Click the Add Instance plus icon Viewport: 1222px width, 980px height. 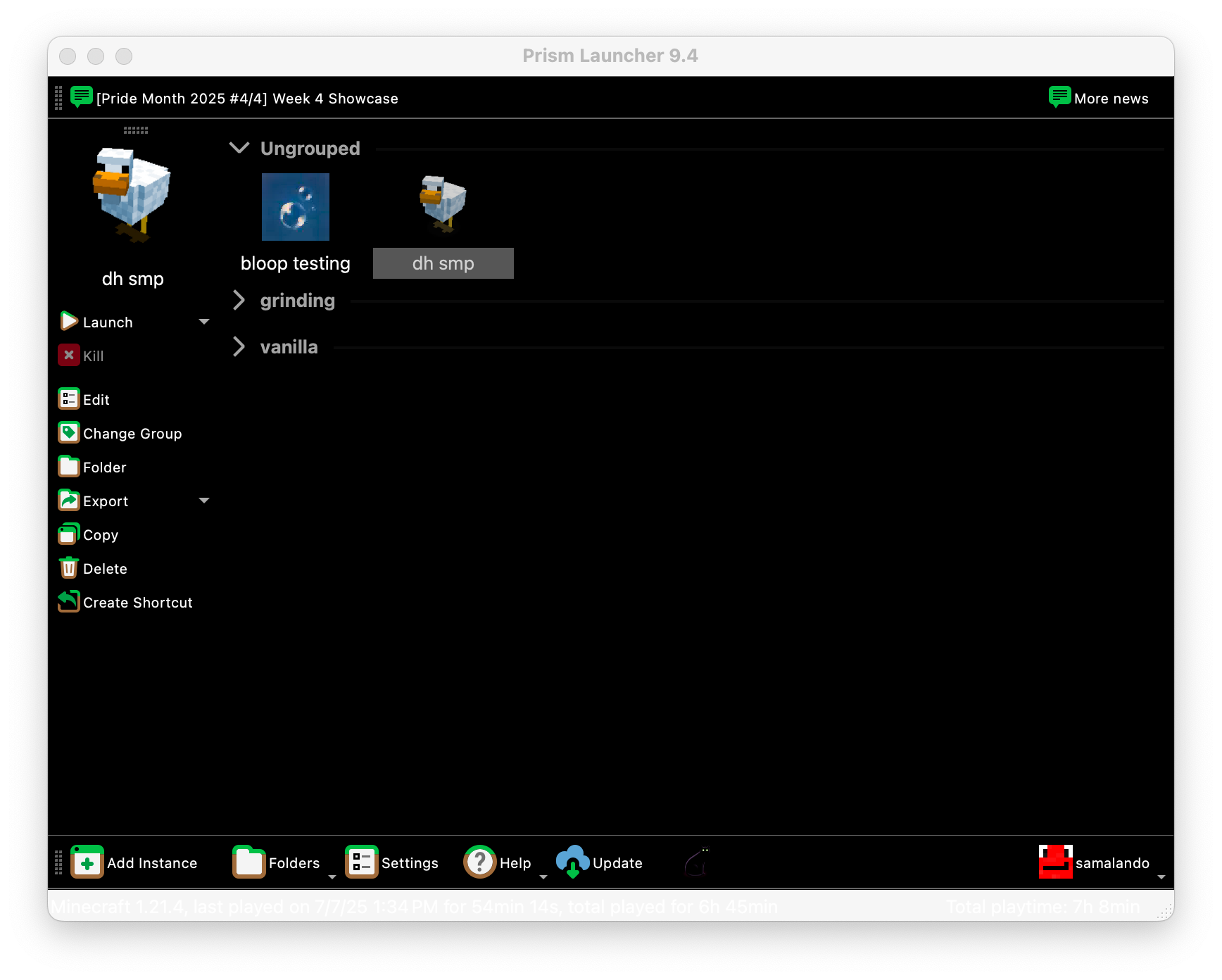coord(87,862)
